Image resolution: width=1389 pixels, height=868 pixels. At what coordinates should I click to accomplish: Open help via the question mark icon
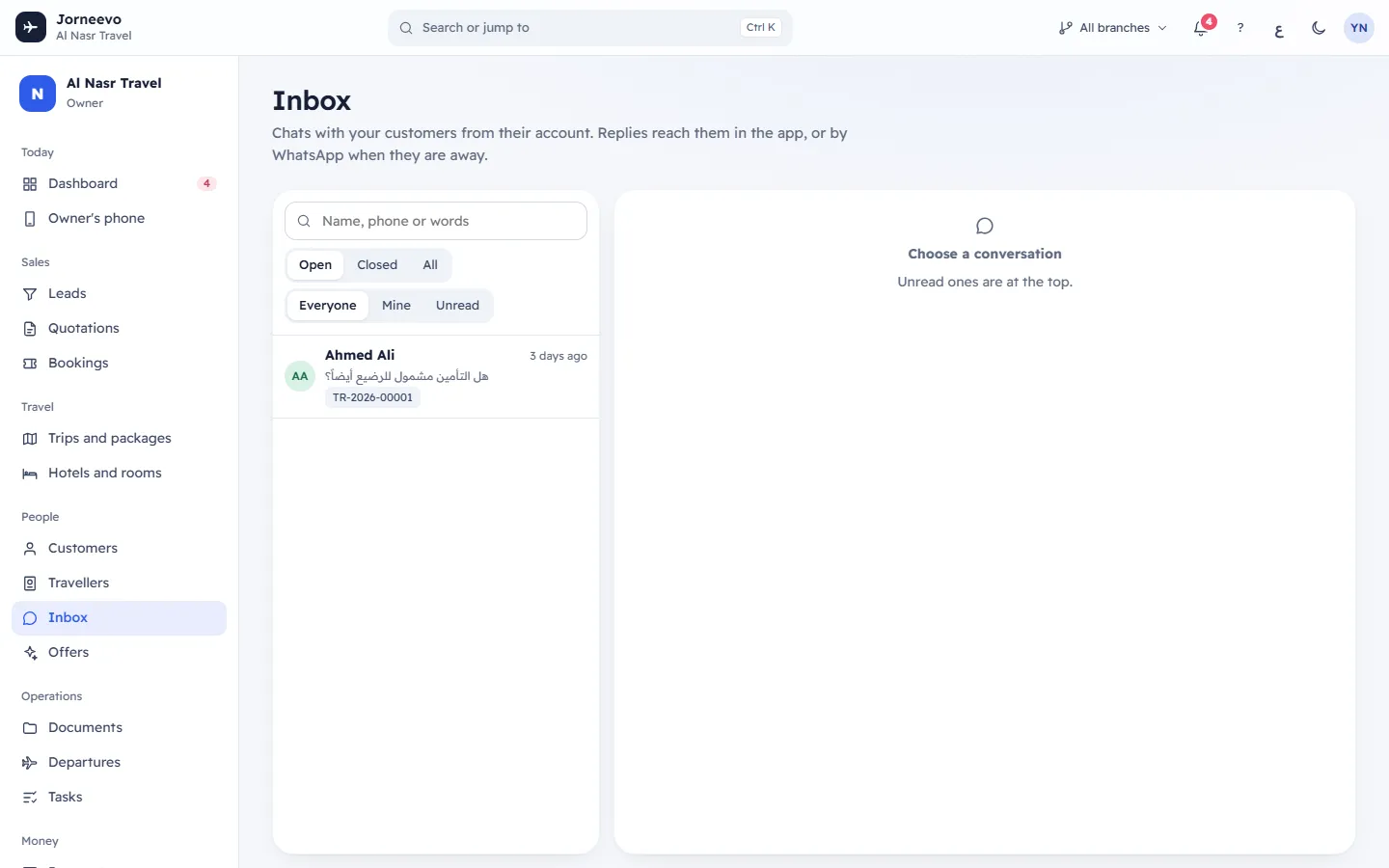pos(1240,28)
